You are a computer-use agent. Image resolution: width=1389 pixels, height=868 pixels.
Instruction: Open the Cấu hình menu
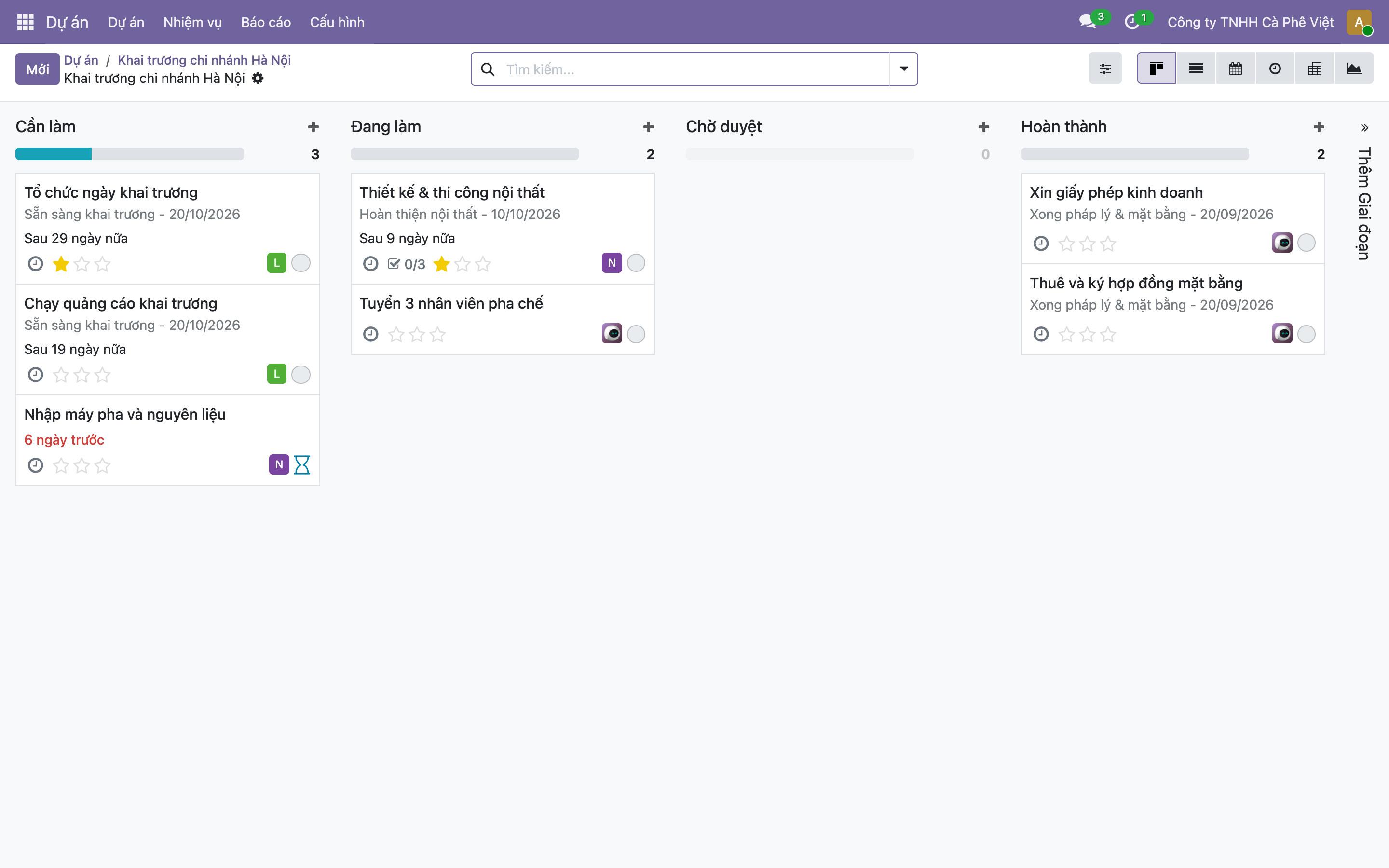click(337, 22)
